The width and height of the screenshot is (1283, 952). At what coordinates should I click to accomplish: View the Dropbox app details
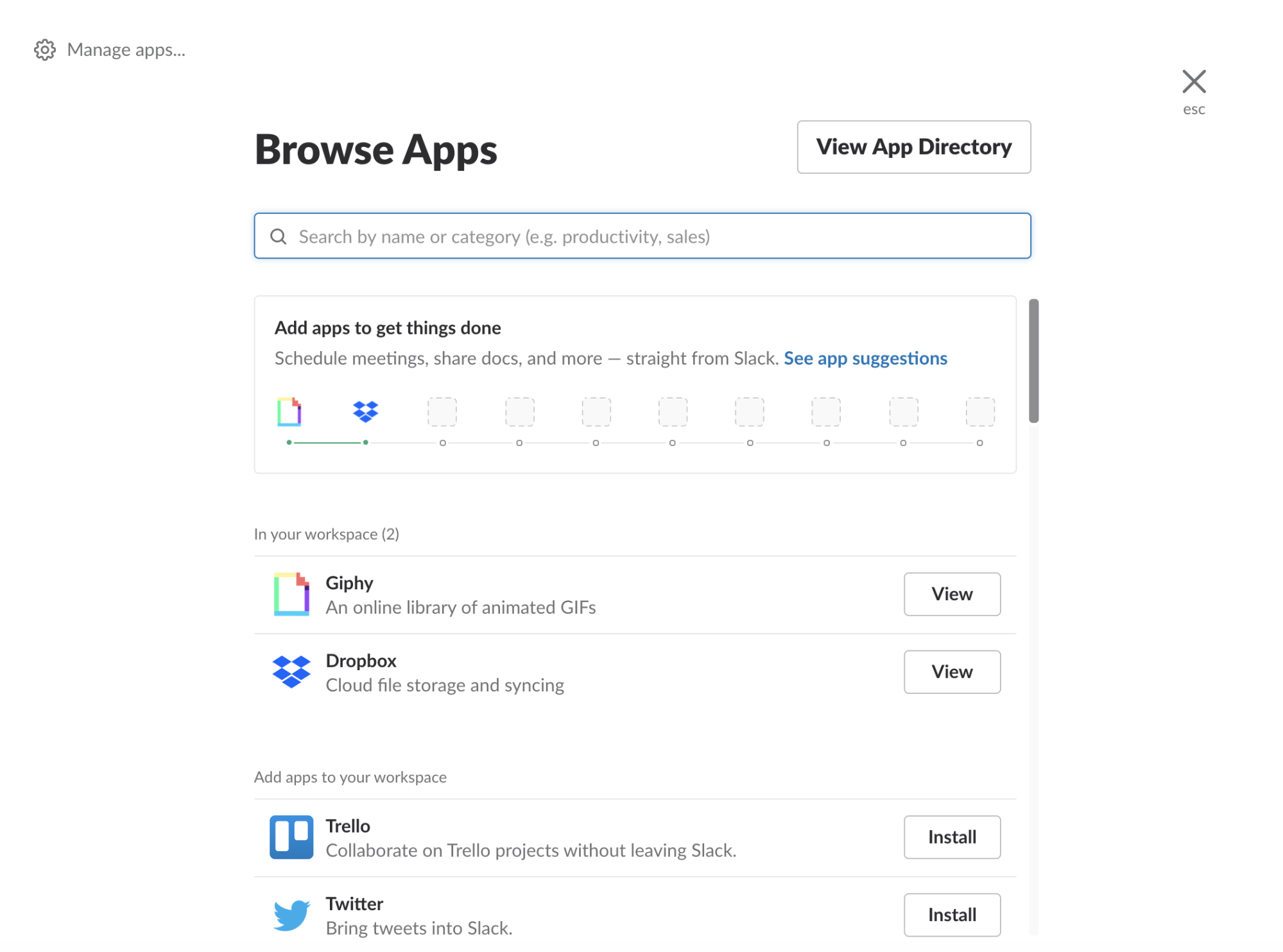pos(952,672)
